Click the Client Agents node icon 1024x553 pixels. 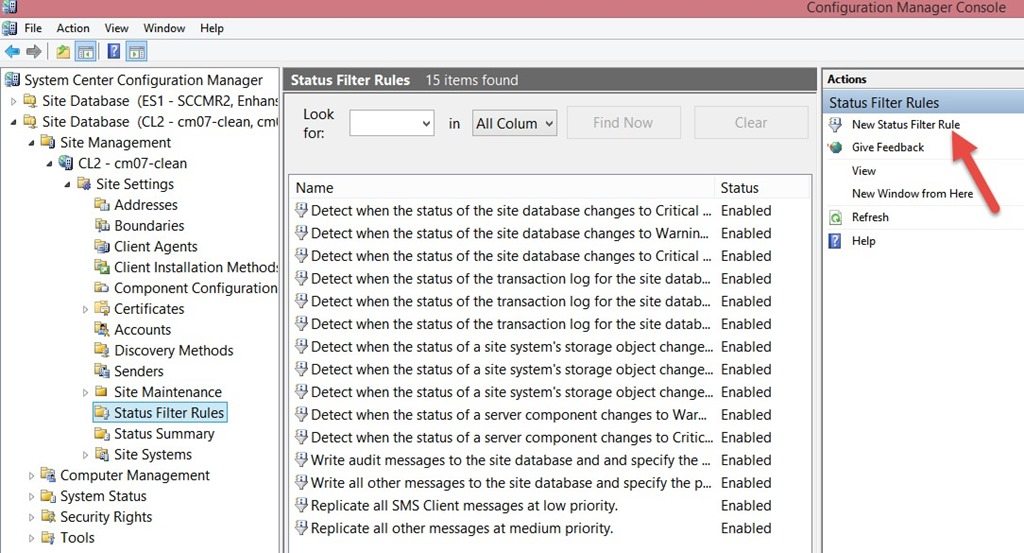click(102, 246)
